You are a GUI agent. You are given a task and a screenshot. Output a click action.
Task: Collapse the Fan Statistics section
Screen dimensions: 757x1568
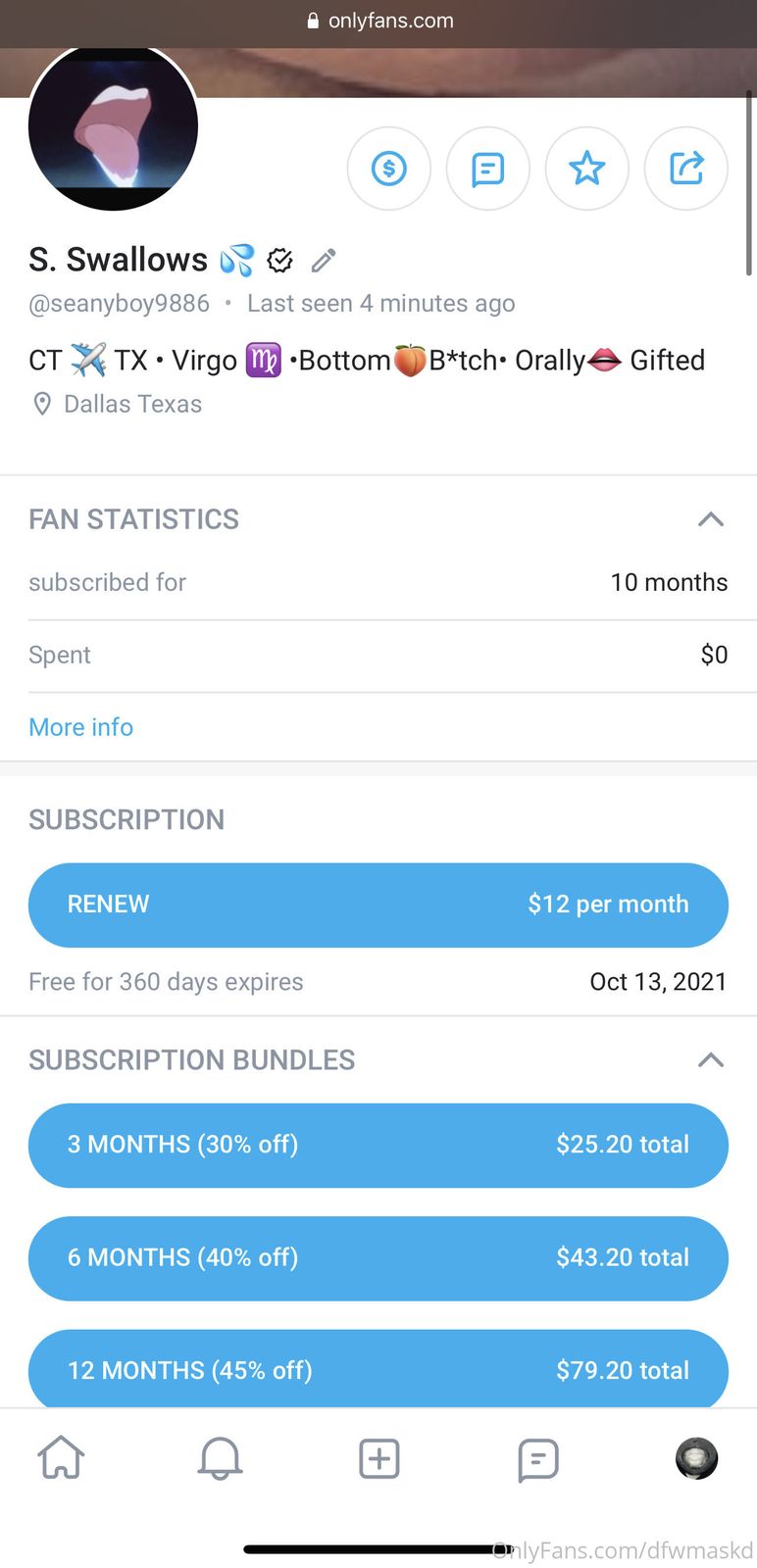point(711,519)
